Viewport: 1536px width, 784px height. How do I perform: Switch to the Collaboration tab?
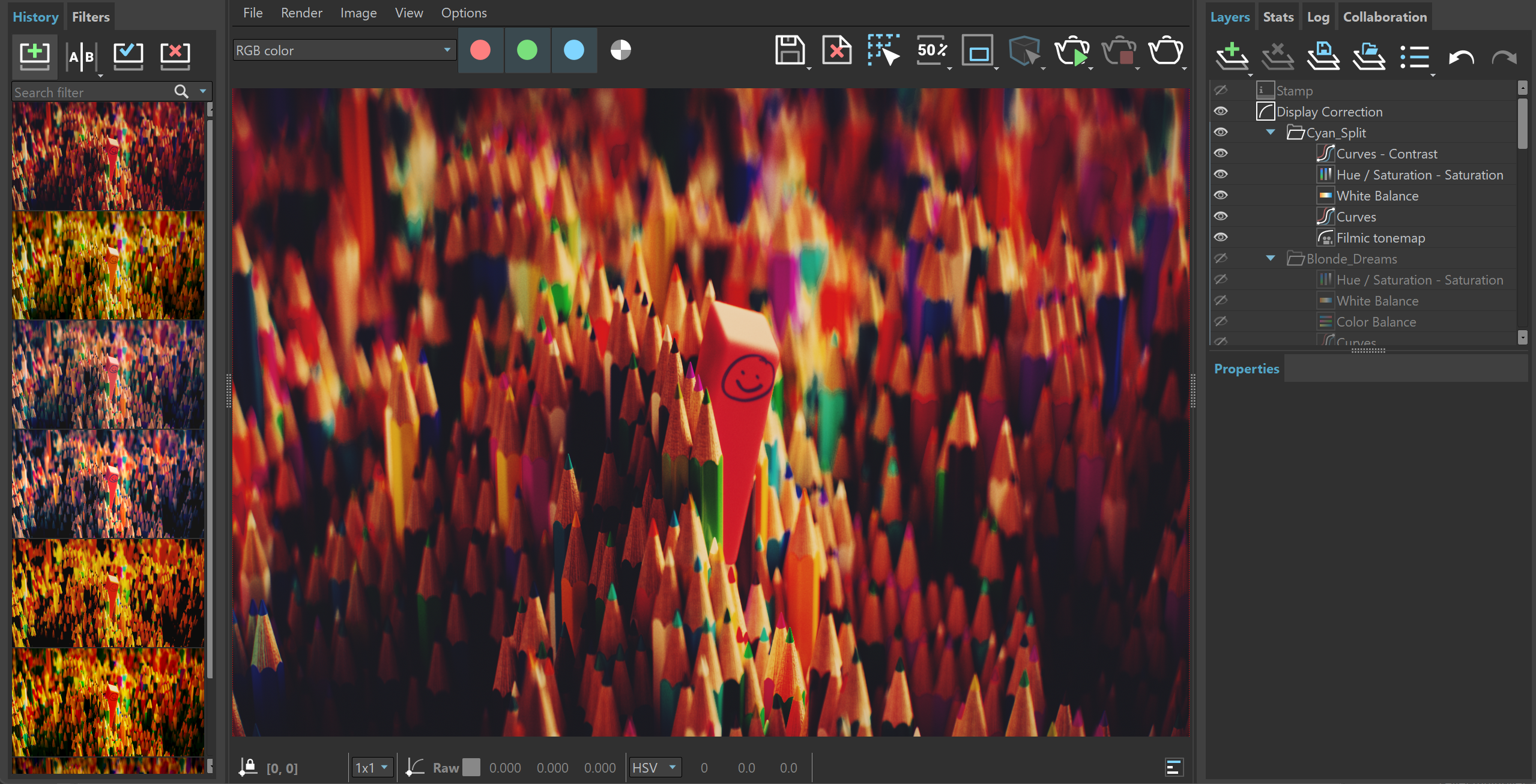point(1385,17)
